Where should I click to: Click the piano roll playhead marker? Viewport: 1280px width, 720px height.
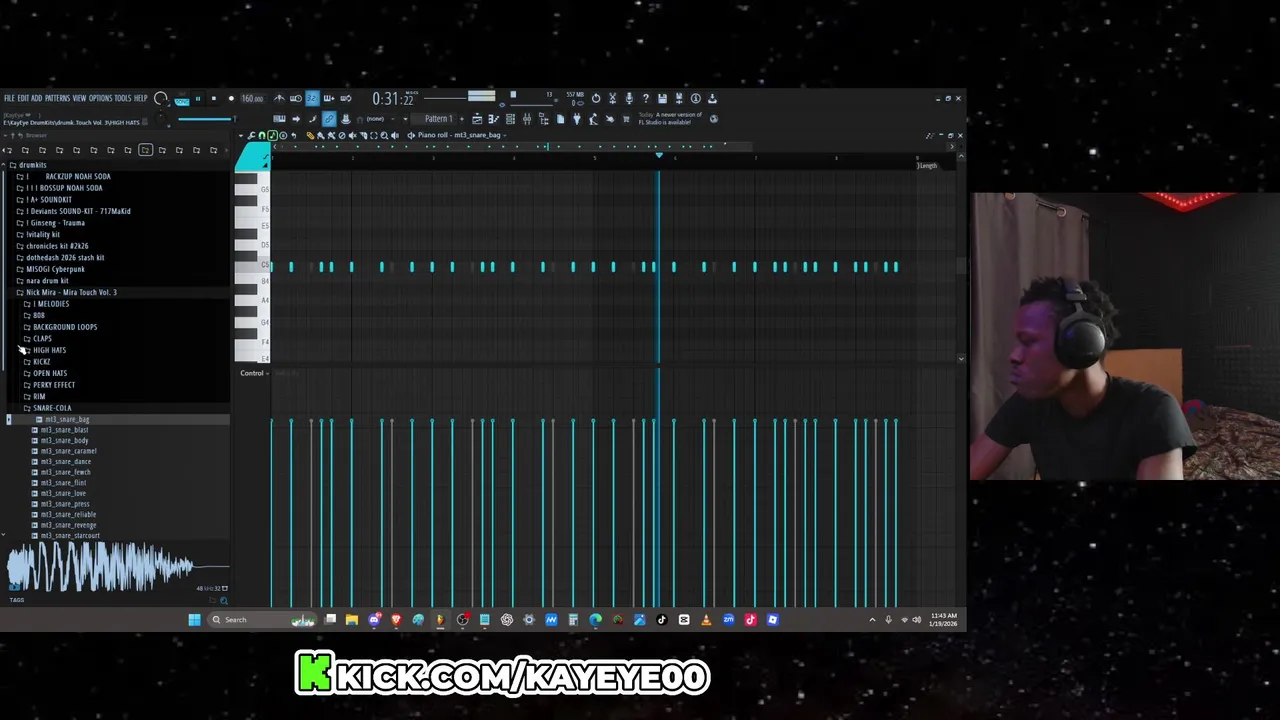click(658, 155)
